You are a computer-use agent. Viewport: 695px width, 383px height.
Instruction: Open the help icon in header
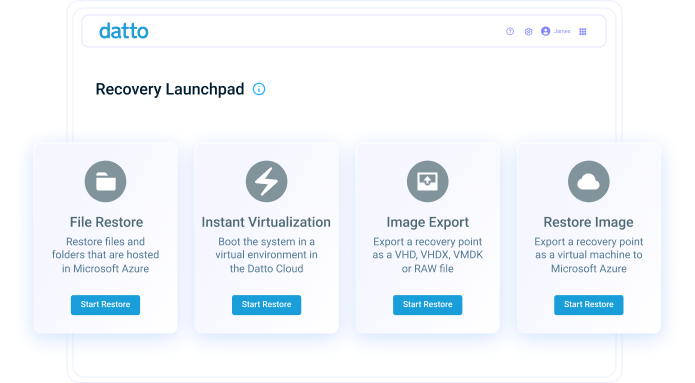point(510,31)
